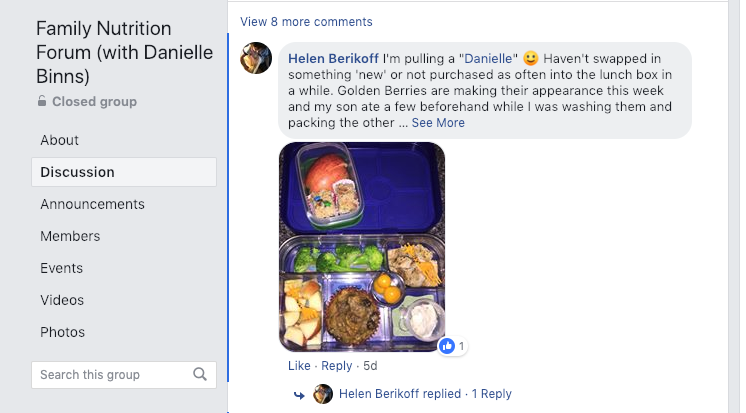This screenshot has width=746, height=413.
Task: Click the reply arrow icon
Action: point(299,395)
